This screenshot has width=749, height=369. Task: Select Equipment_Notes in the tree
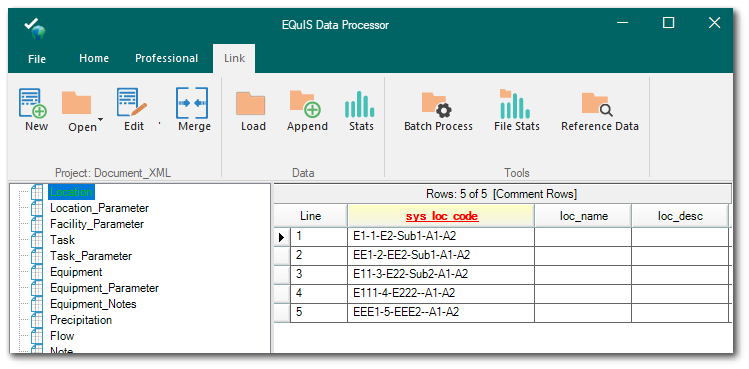(93, 304)
